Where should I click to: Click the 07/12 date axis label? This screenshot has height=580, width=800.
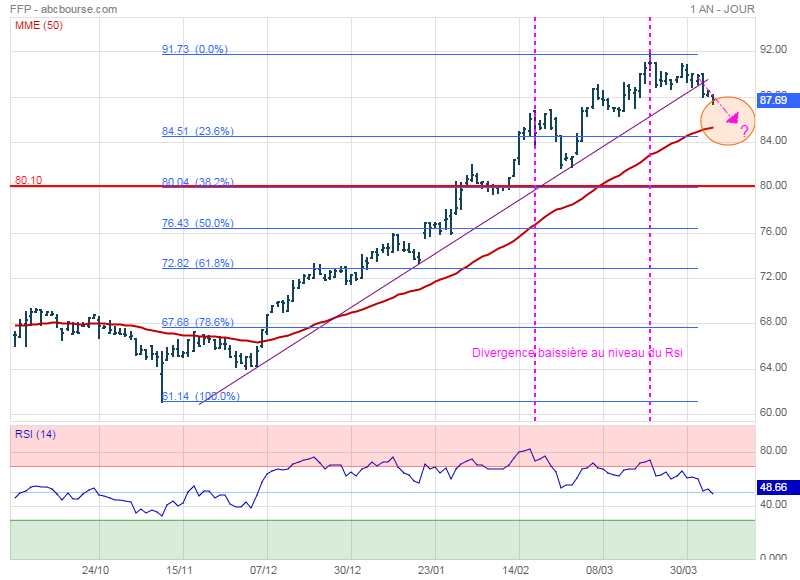click(x=263, y=570)
